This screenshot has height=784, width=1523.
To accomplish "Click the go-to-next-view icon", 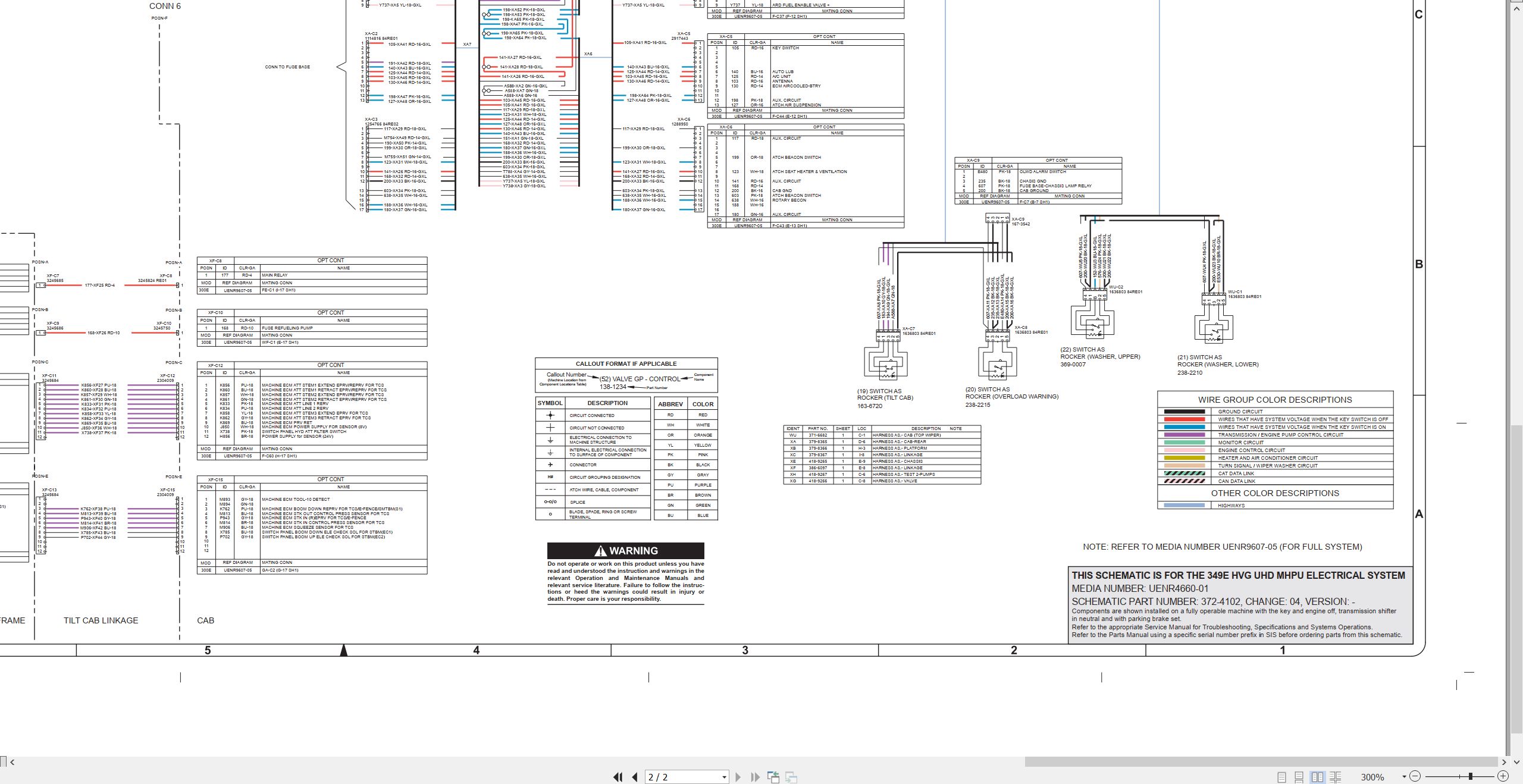I will (x=791, y=777).
